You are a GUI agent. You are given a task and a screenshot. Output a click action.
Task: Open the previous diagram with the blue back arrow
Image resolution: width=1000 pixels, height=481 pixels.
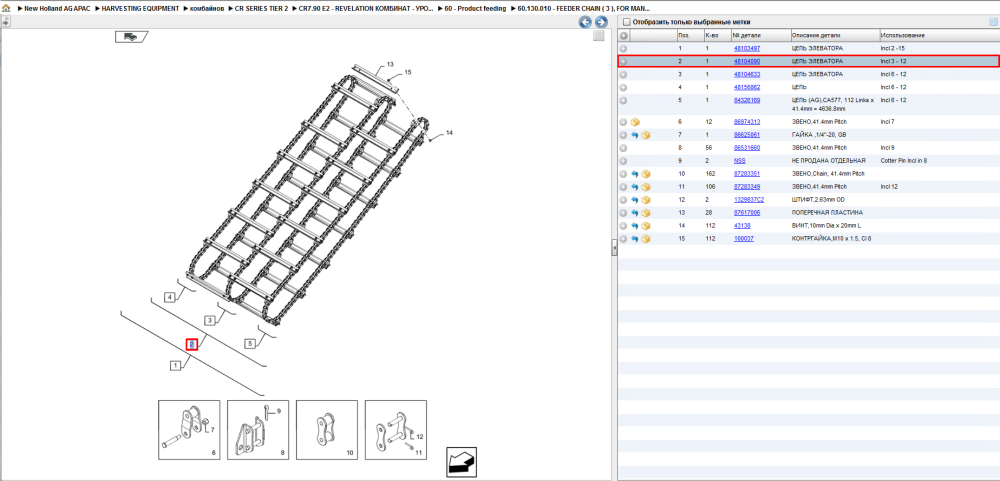pyautogui.click(x=585, y=22)
